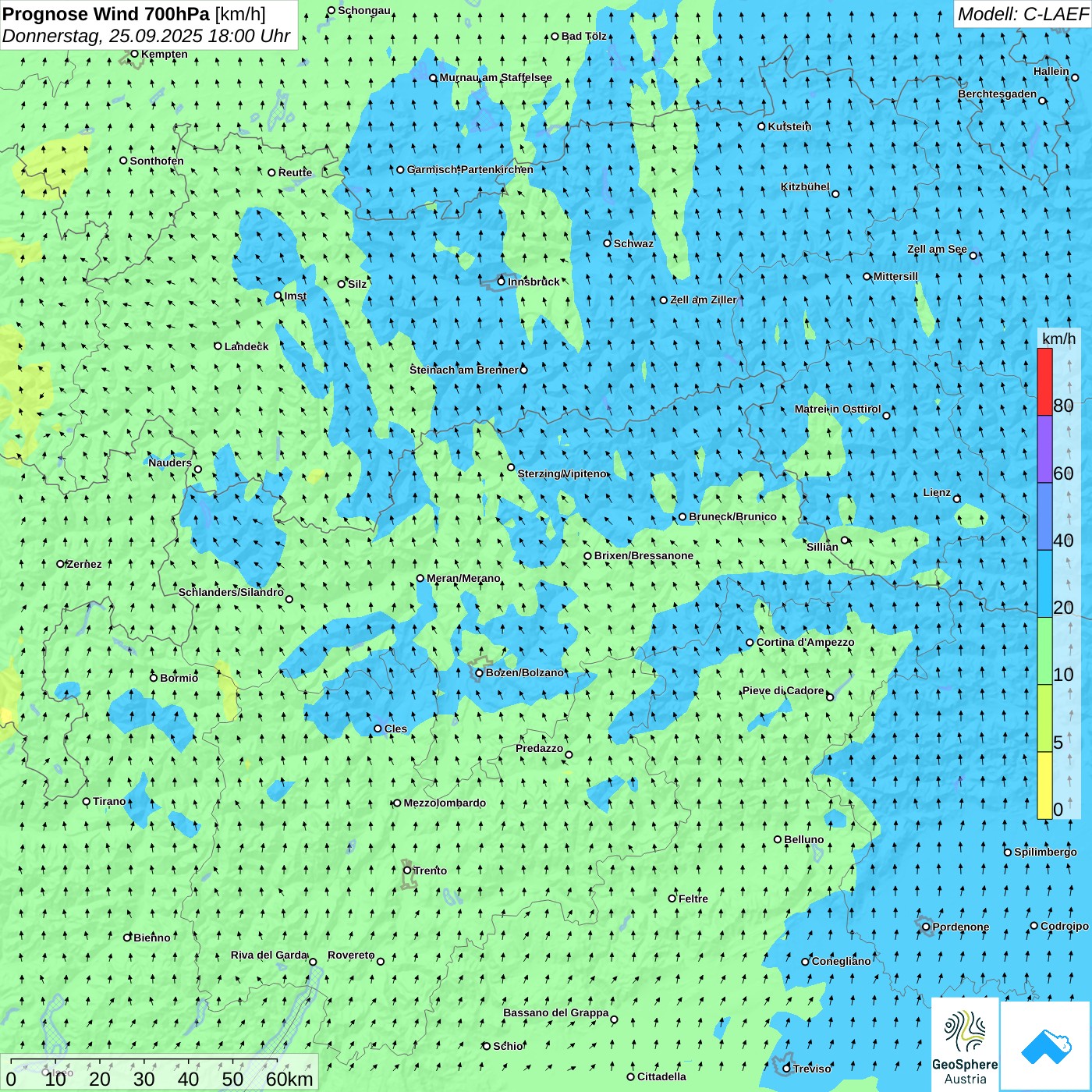Click the Bassano del Grappa label
The image size is (1092, 1092).
[556, 1012]
